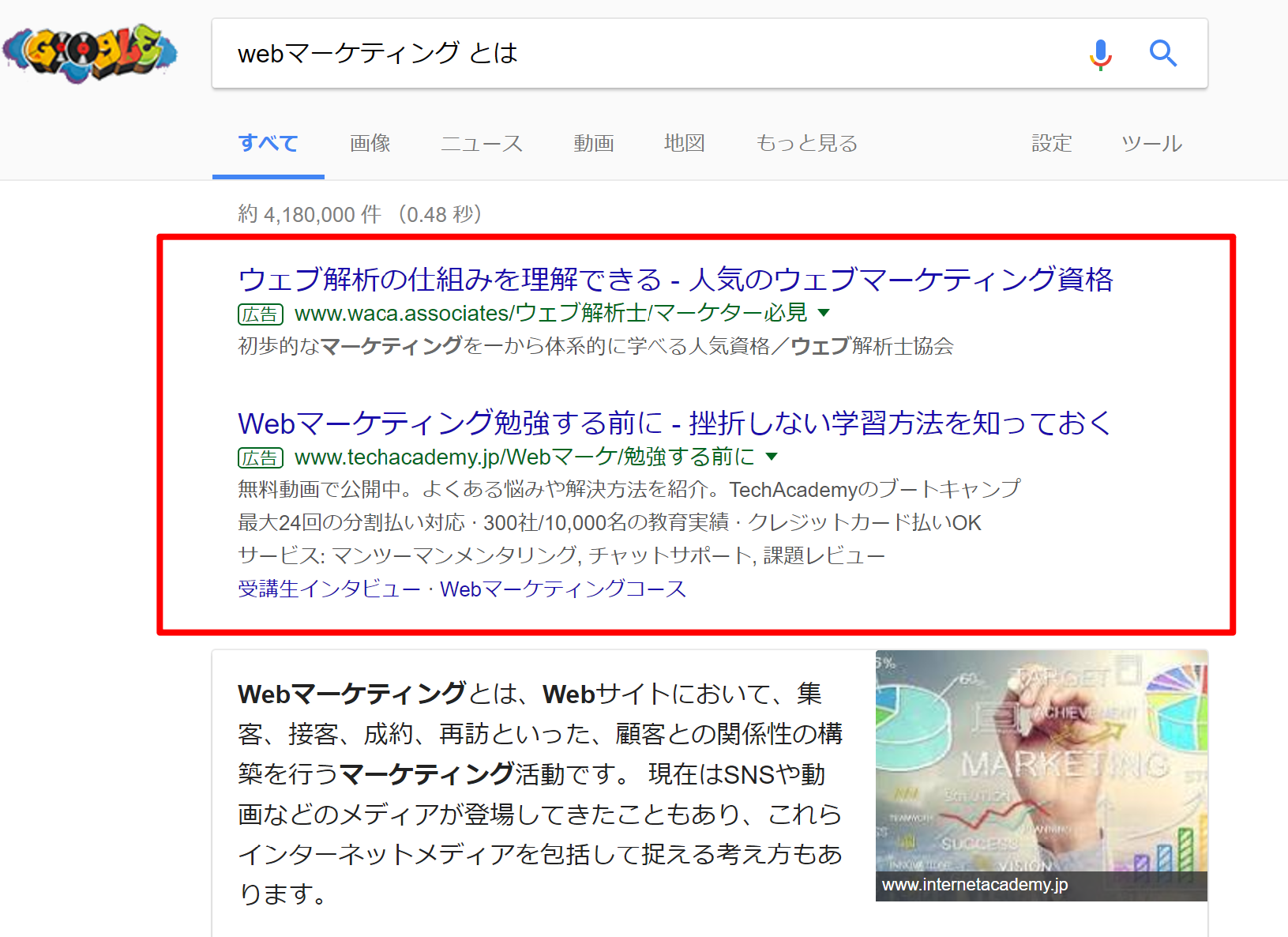Open the 地図 tab
The height and width of the screenshot is (937, 1288).
click(684, 143)
